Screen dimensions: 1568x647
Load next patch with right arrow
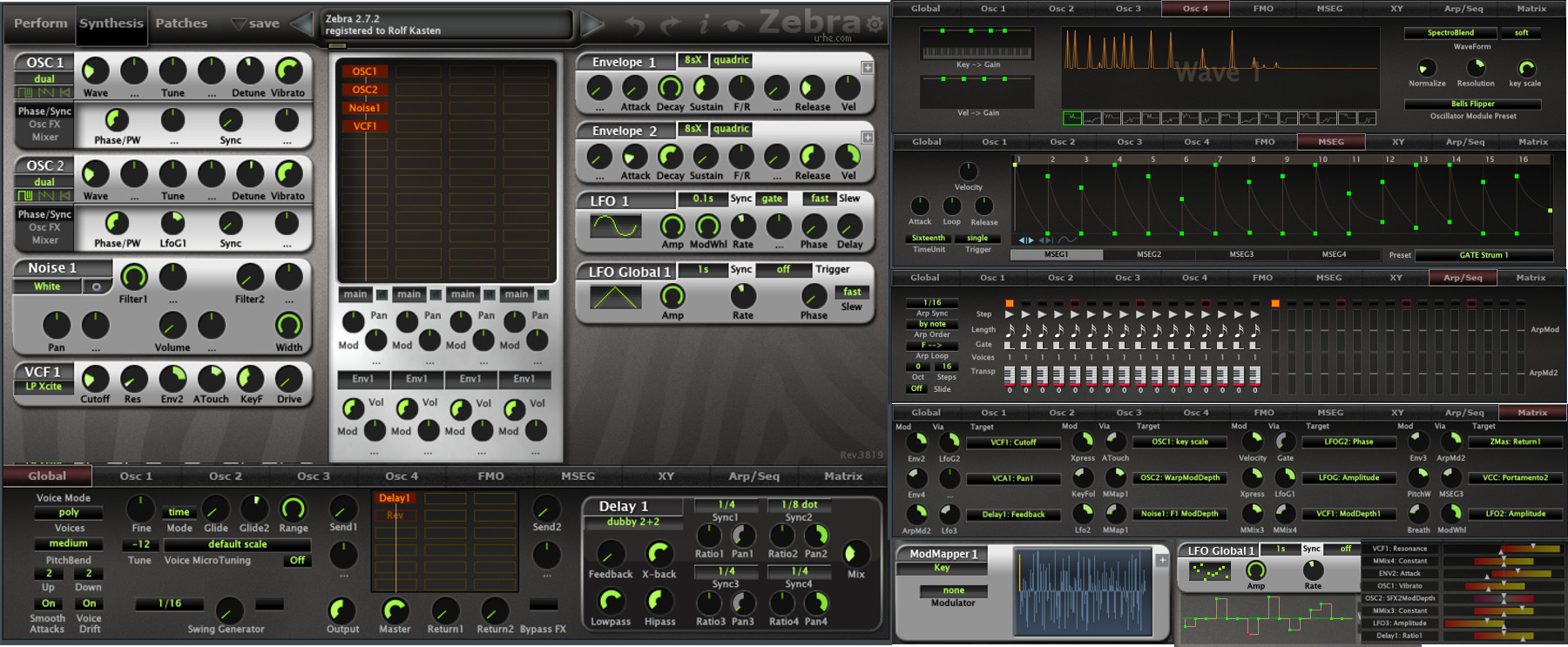(x=592, y=24)
